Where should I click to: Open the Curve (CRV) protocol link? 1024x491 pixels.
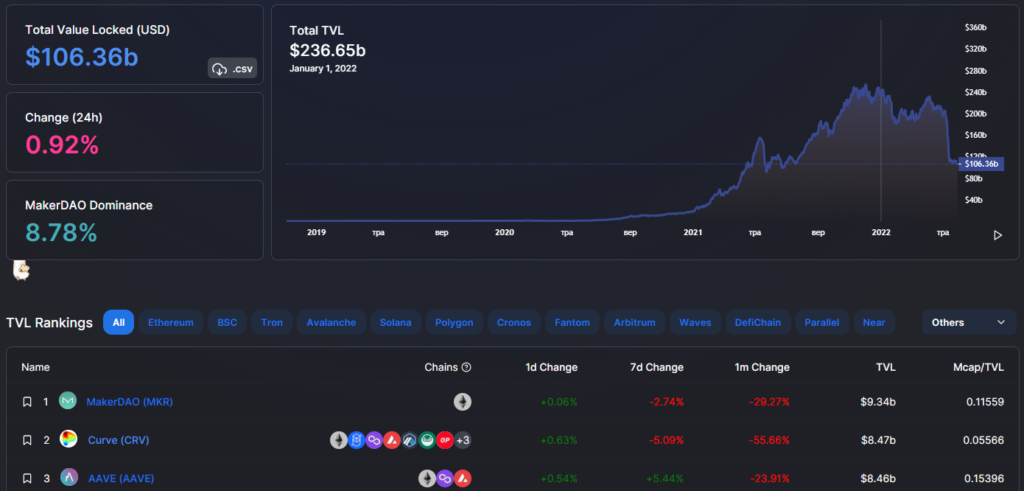click(x=118, y=440)
